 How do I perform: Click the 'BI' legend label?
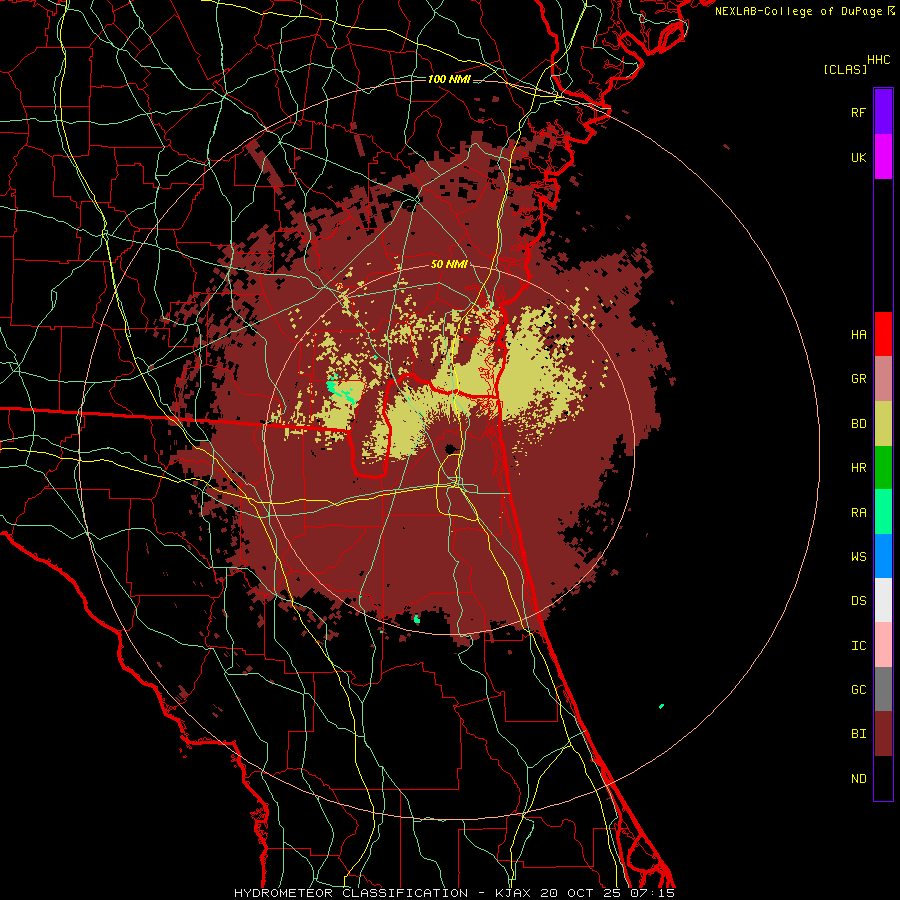(858, 734)
